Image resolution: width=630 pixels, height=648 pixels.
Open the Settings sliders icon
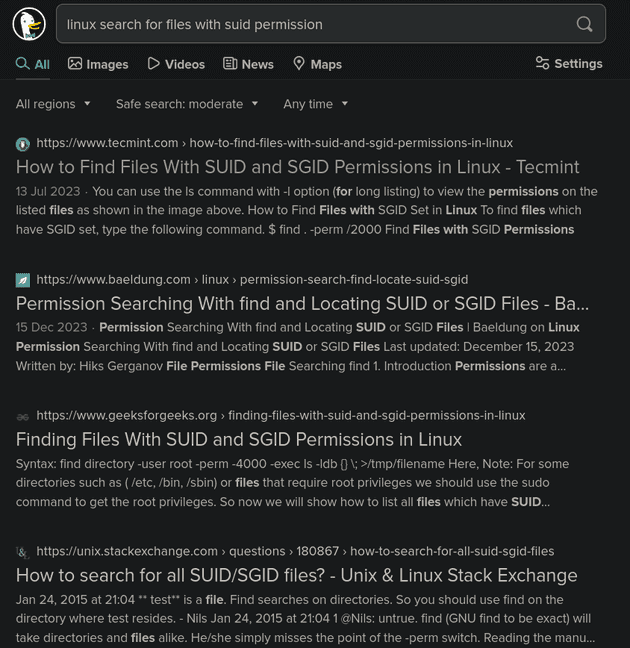click(542, 63)
